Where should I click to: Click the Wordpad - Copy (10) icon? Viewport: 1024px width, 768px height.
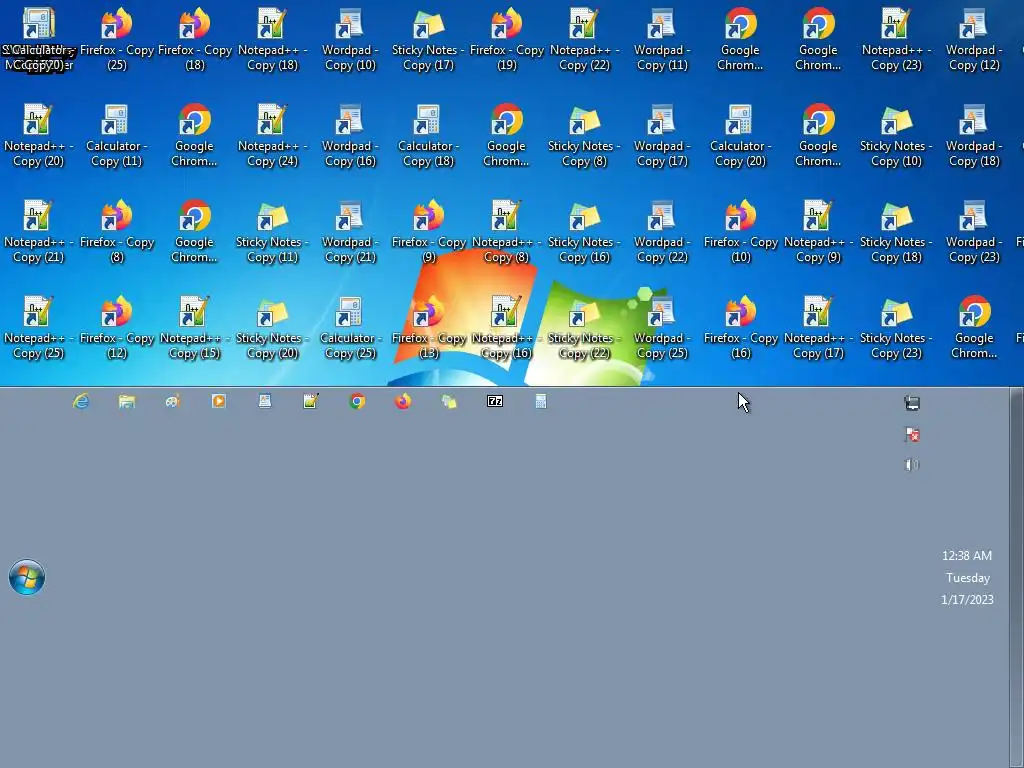pos(350,39)
